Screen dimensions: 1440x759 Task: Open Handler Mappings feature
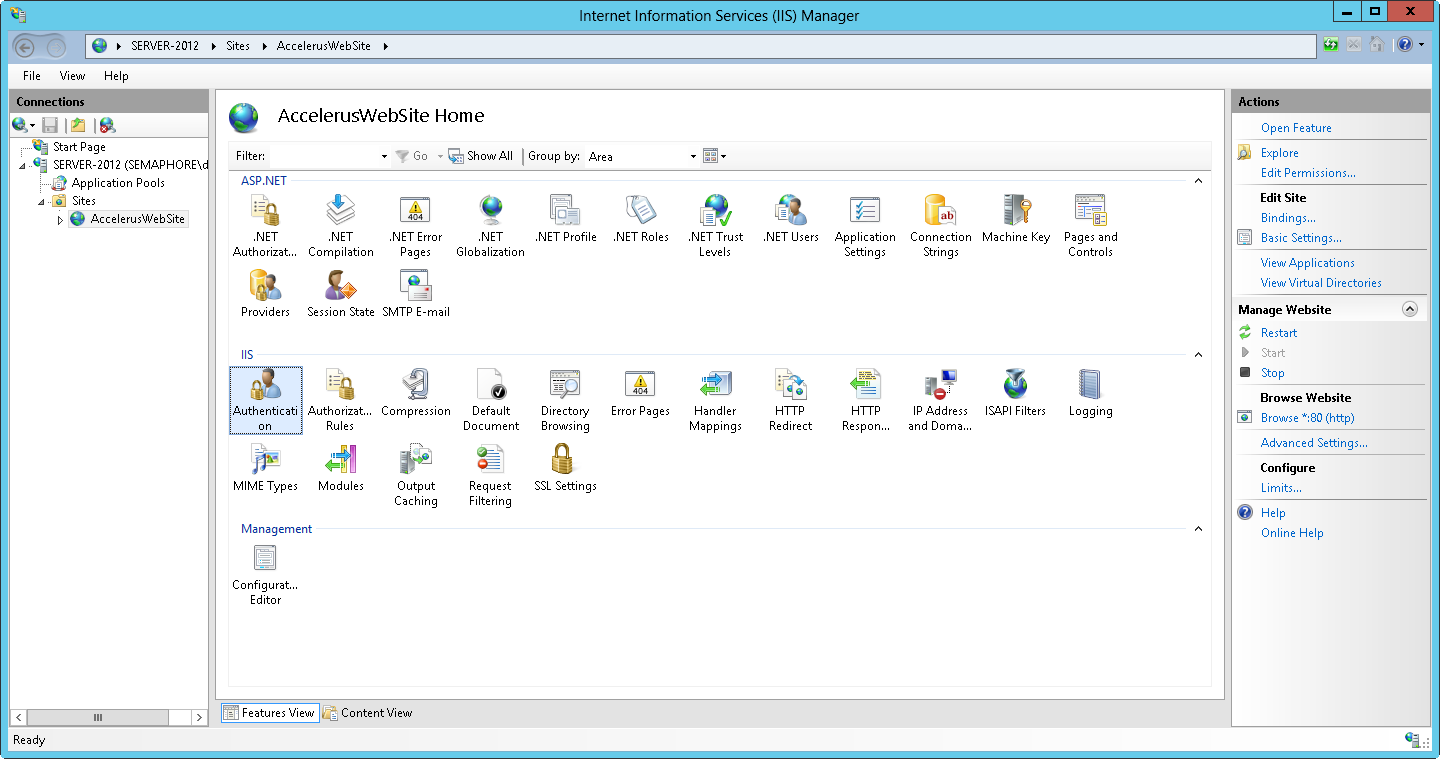coord(715,400)
